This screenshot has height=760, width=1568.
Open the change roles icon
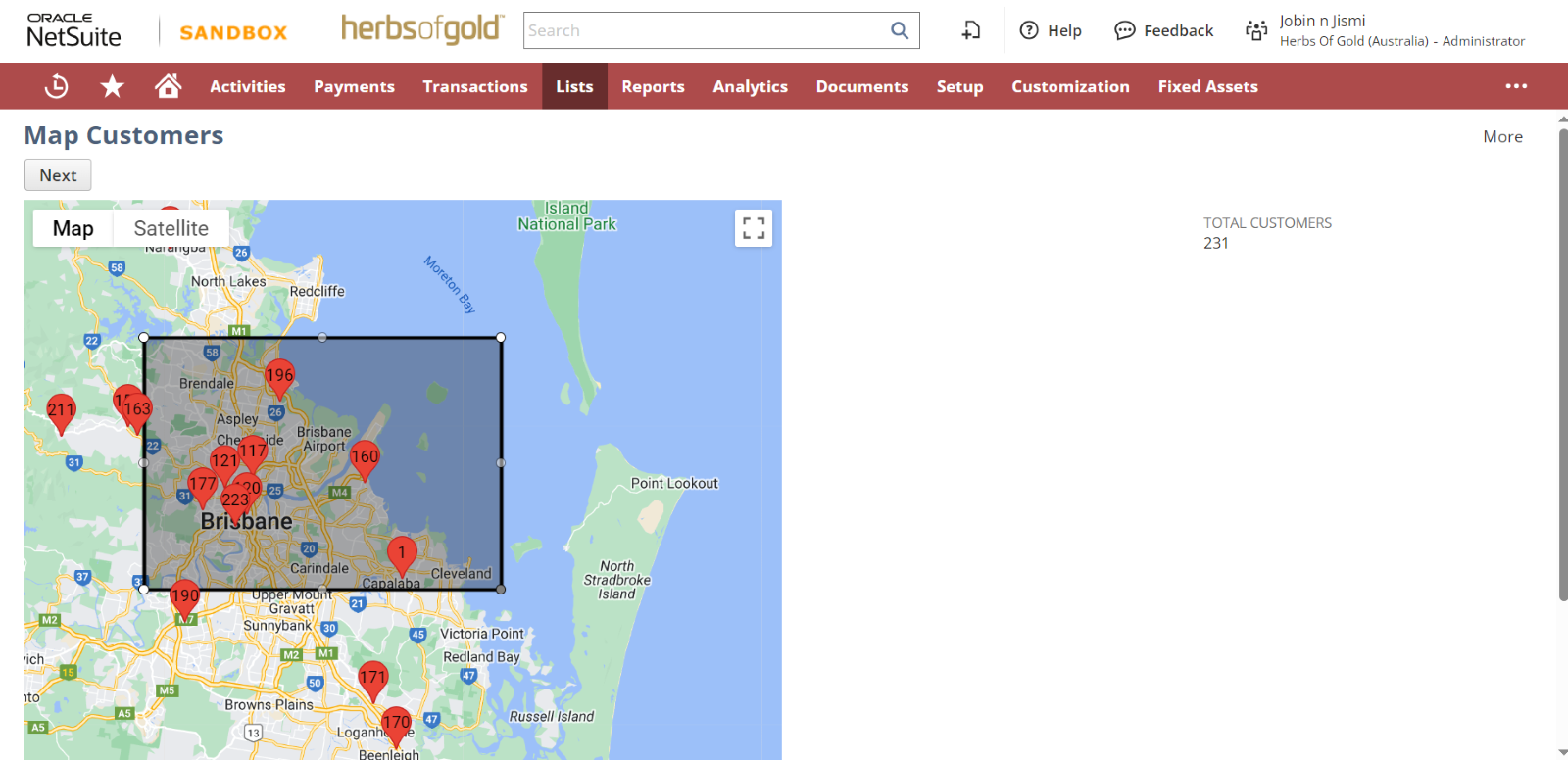1255,30
